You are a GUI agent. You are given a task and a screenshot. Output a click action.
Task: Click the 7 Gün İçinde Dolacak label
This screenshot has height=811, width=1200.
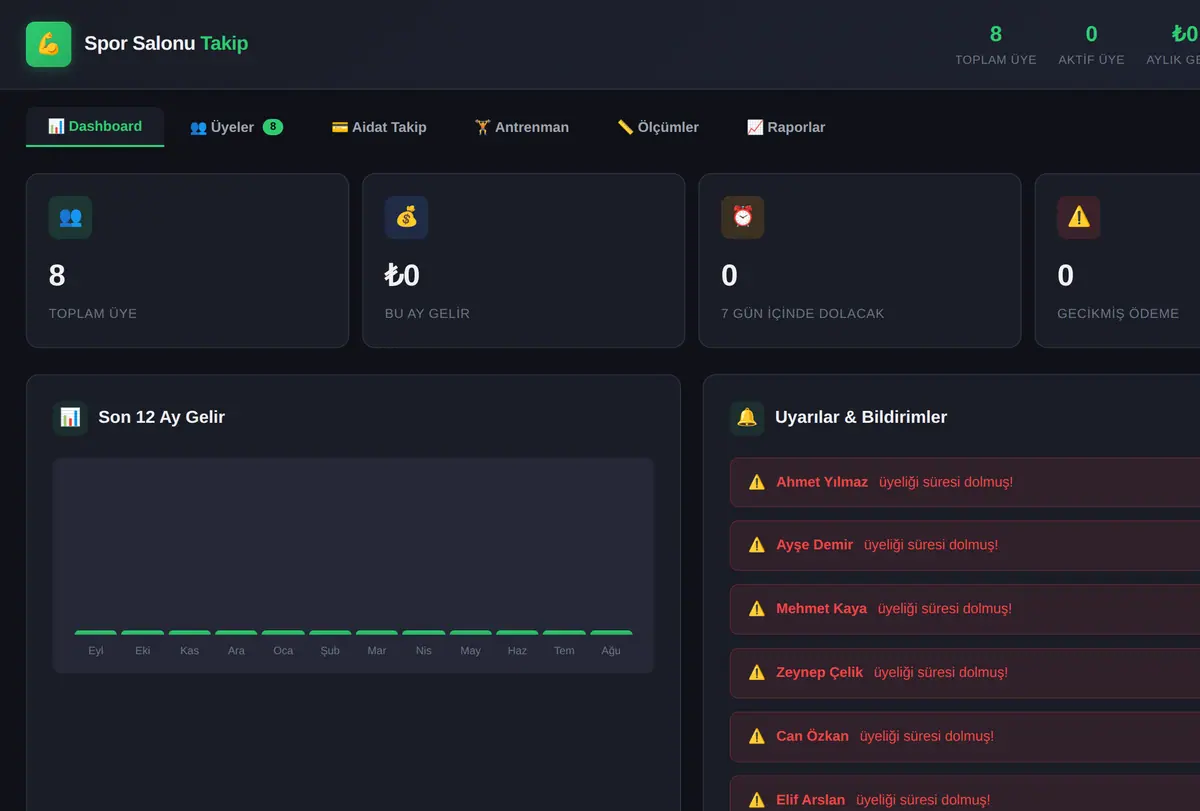click(803, 314)
